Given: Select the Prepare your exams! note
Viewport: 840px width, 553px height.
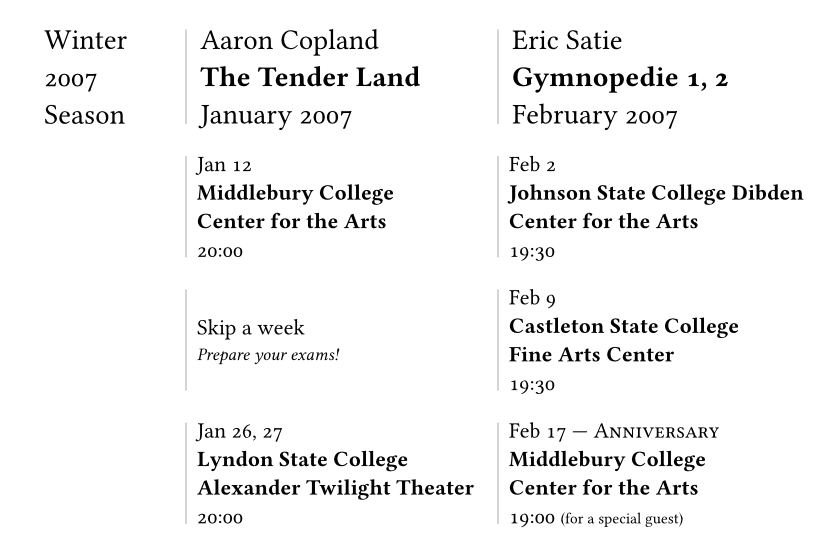Looking at the screenshot, I should click(268, 354).
